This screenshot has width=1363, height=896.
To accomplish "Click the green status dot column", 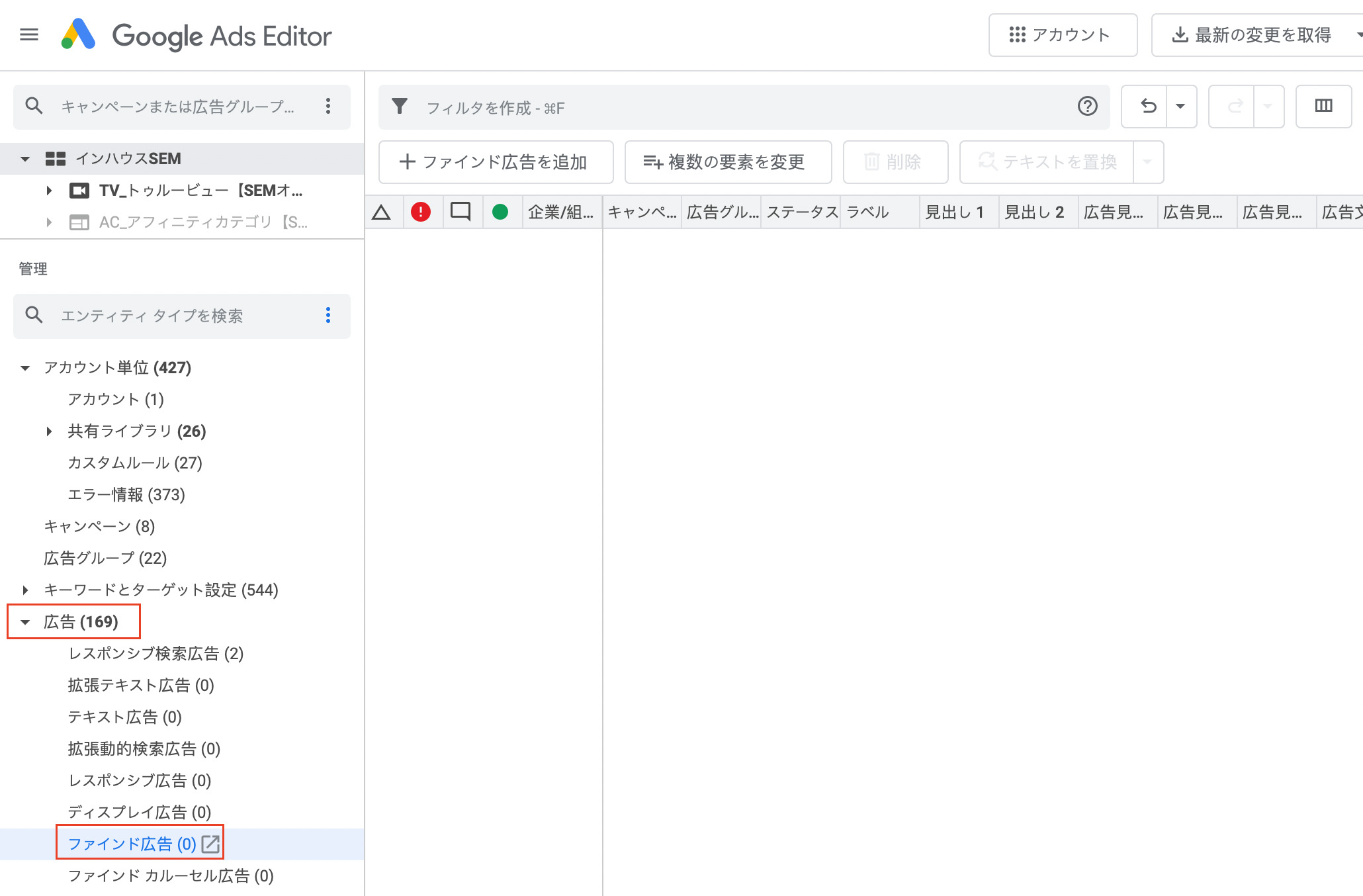I will point(500,212).
